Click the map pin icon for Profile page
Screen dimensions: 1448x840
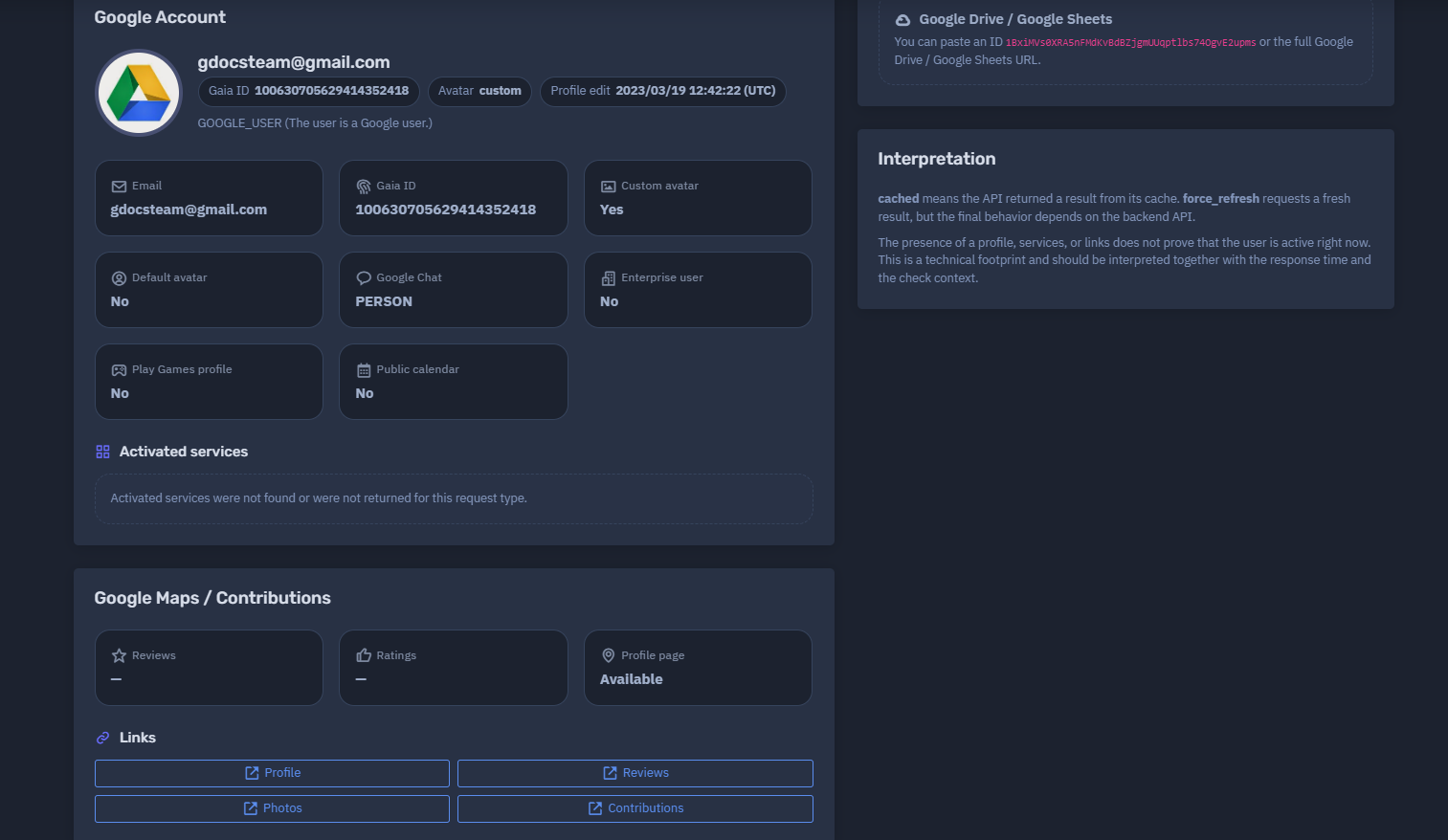(x=609, y=656)
